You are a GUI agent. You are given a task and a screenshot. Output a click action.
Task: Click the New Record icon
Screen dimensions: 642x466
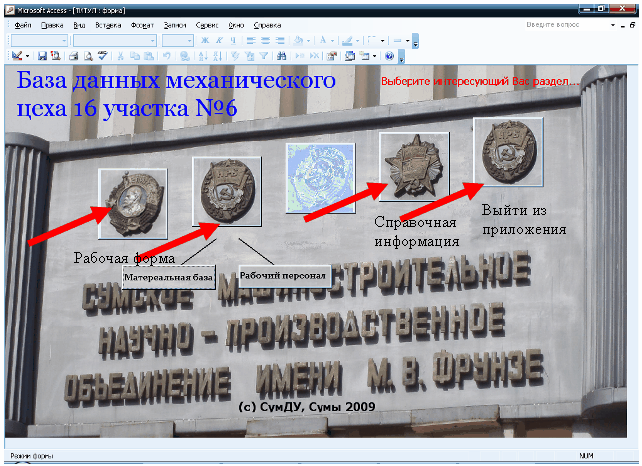(300, 56)
